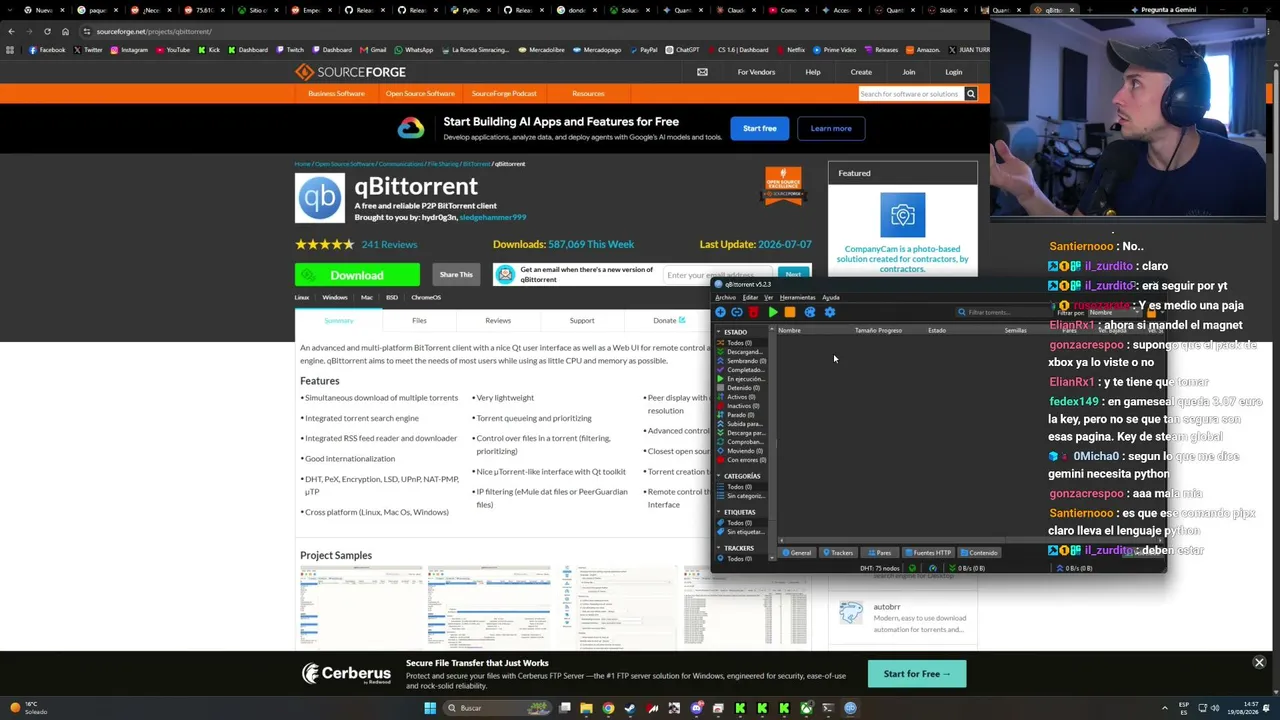Click the 'Start for Free' Cerberus button

[917, 674]
